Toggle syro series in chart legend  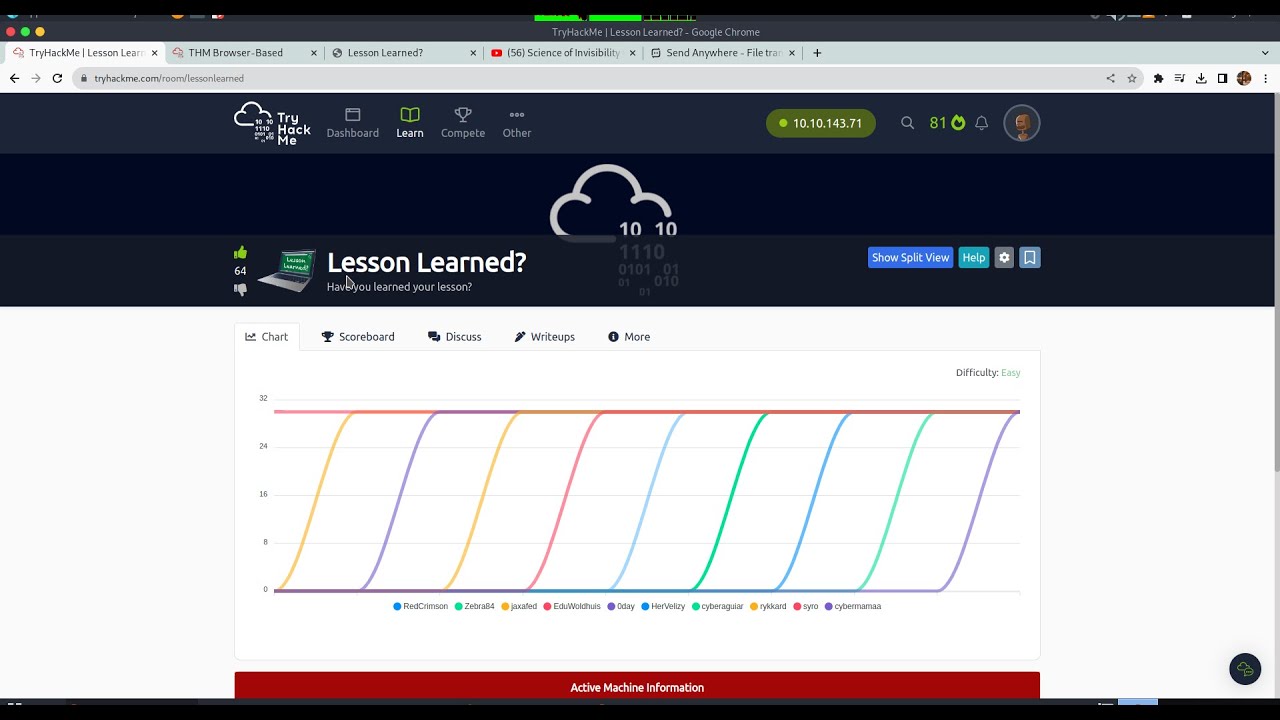[806, 606]
